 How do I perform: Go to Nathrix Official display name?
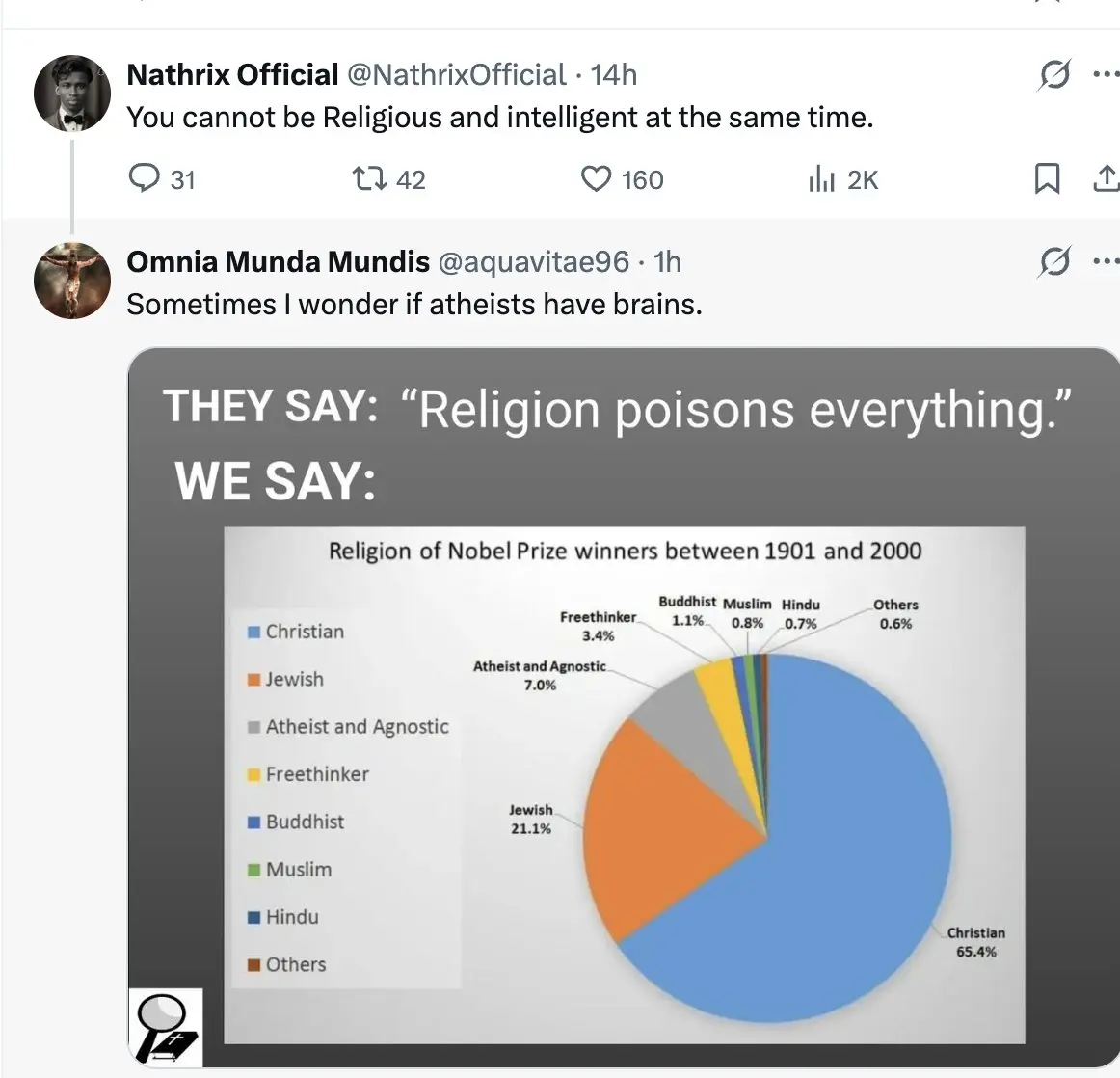pos(232,74)
